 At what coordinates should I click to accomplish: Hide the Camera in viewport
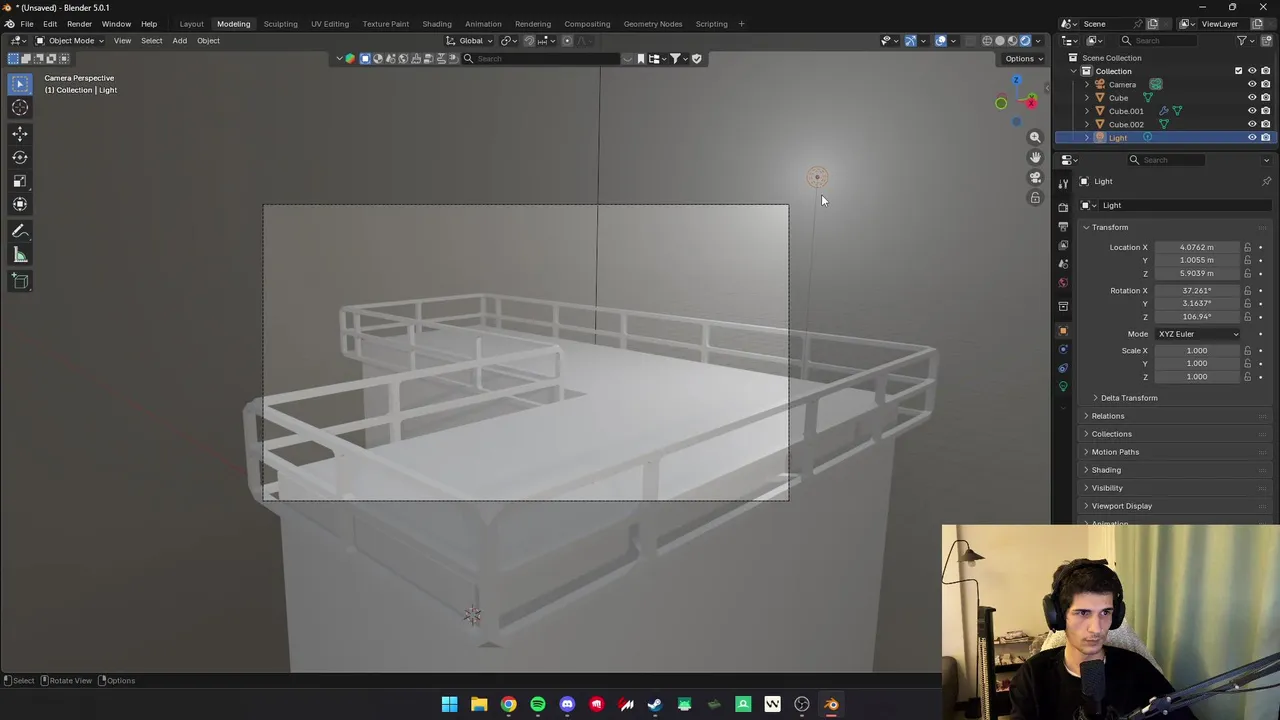tap(1252, 85)
